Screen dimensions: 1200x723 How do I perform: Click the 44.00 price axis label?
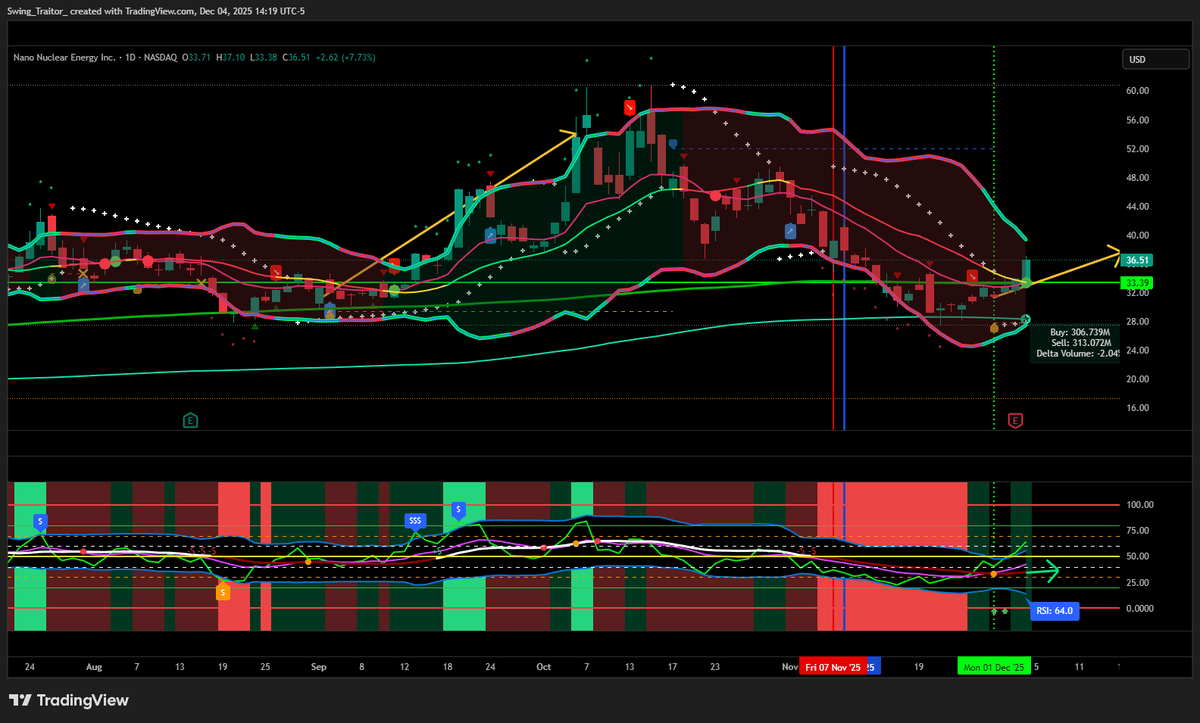click(1138, 207)
